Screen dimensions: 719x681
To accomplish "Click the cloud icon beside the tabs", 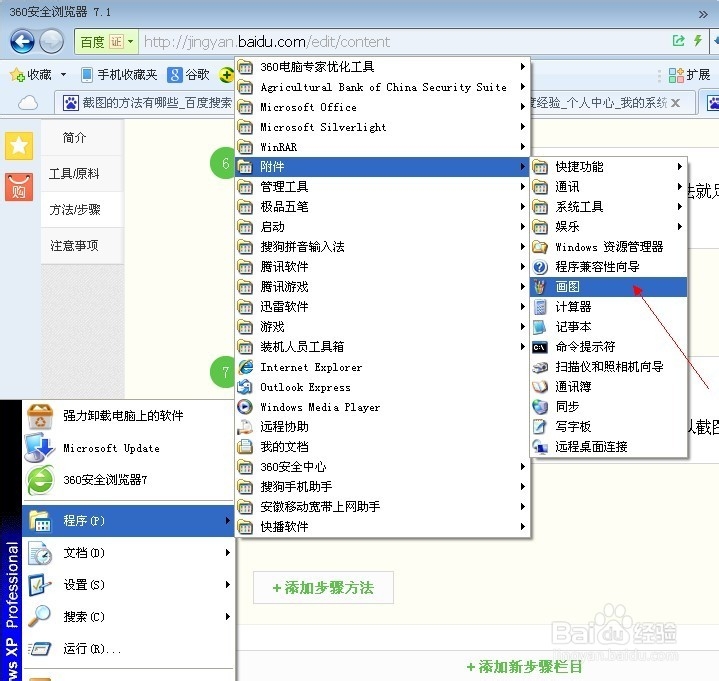I will 28,103.
